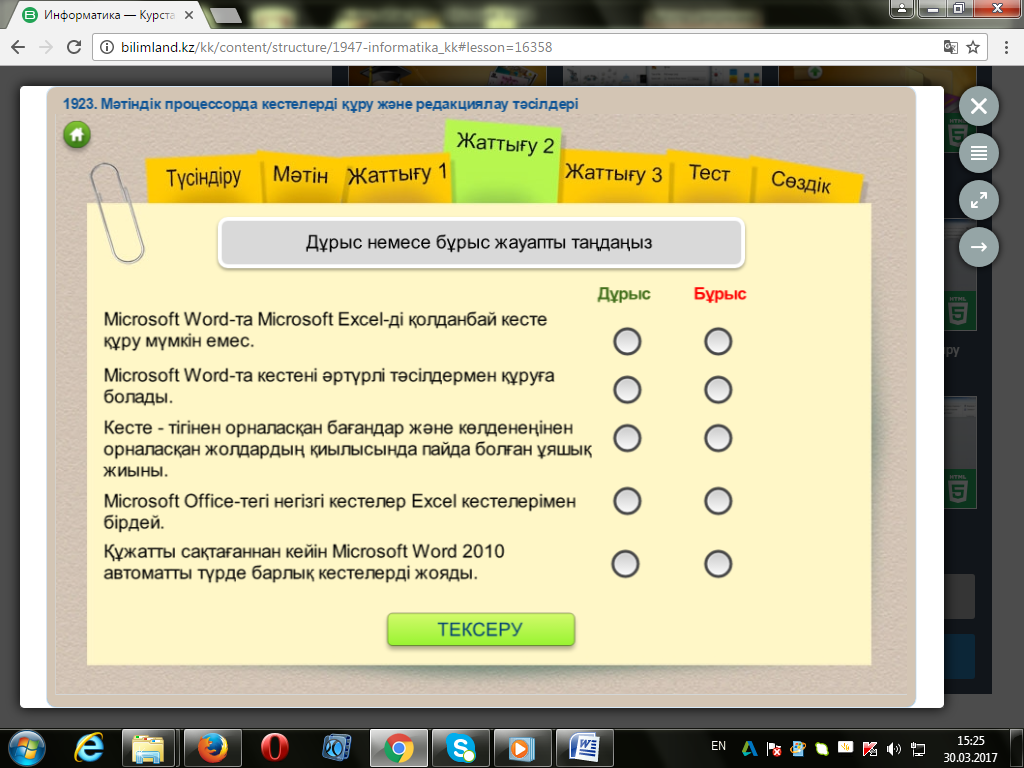Select Дұрыс for Кесте definition statement

(x=627, y=438)
